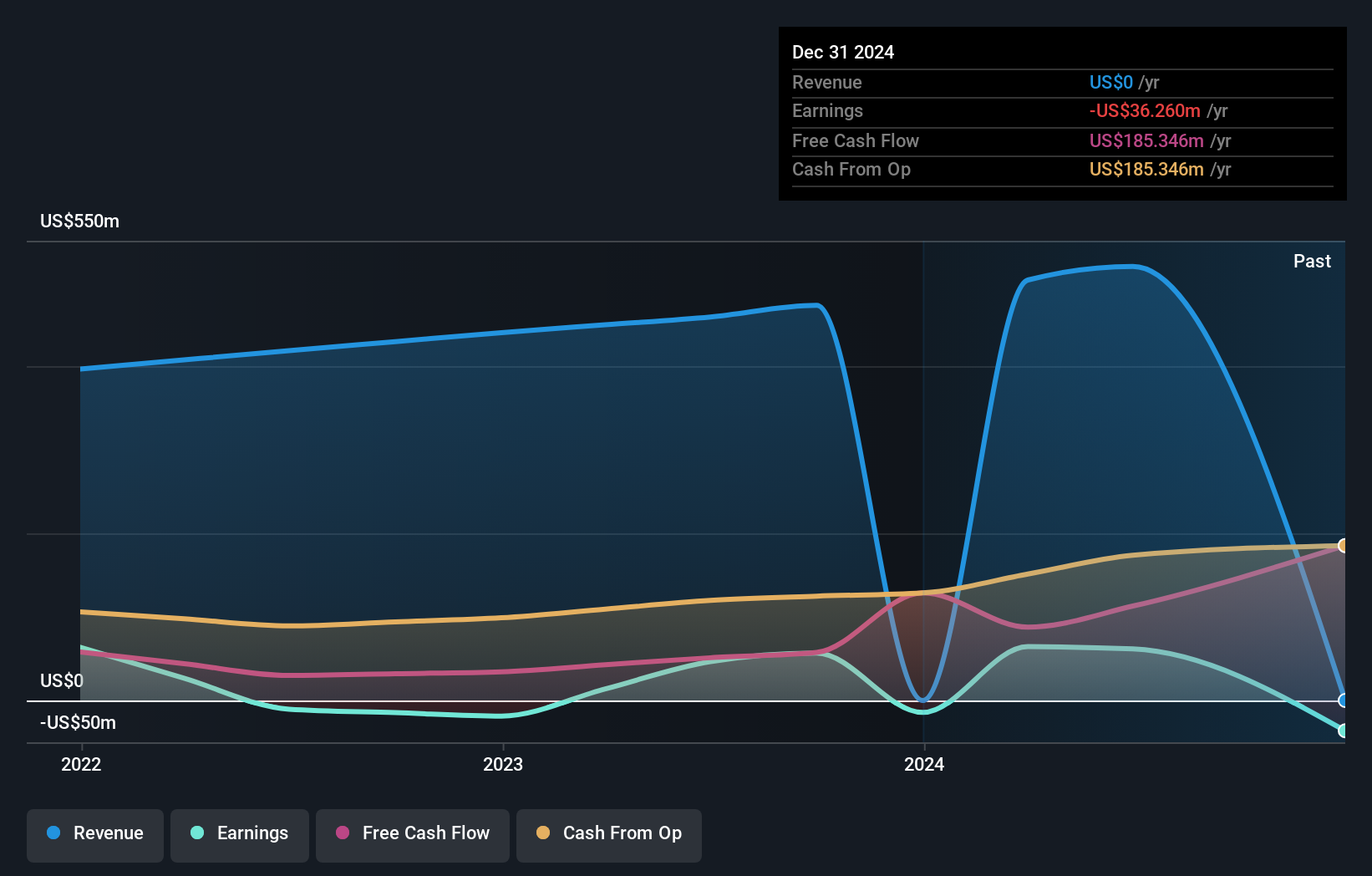Click the Cash From Op row label in tooltip
1372x876 pixels.
(x=851, y=170)
